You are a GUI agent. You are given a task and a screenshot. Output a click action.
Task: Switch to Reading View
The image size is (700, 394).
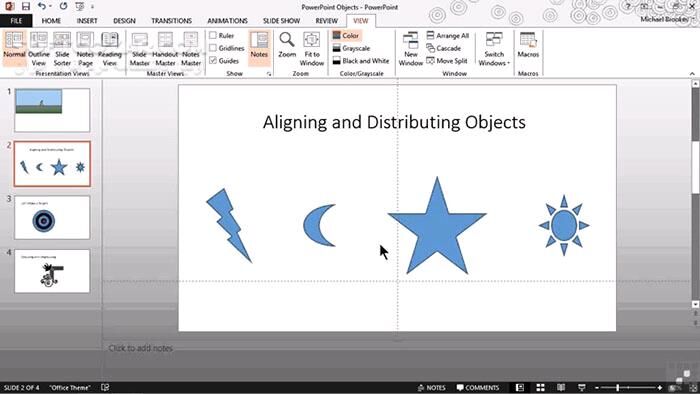pyautogui.click(x=109, y=48)
